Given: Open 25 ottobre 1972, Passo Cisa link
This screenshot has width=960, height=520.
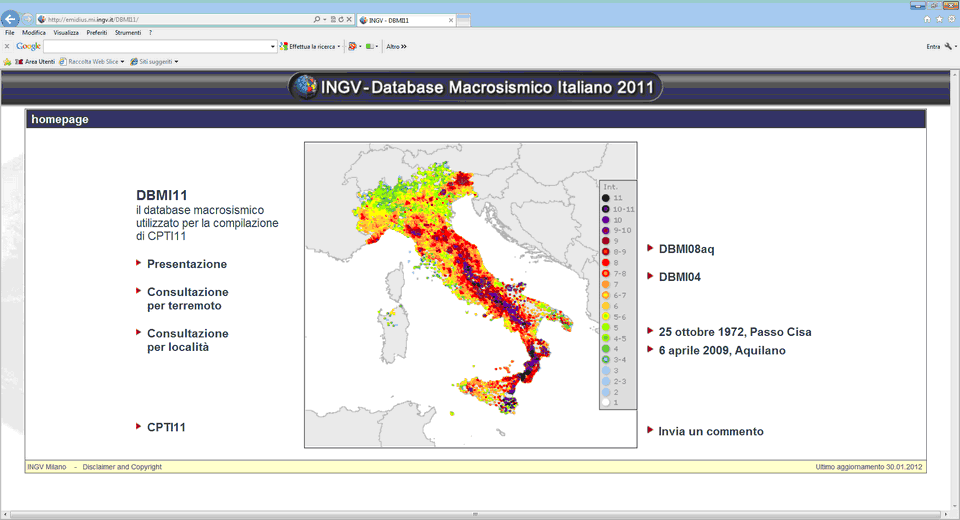Looking at the screenshot, I should pyautogui.click(x=735, y=332).
